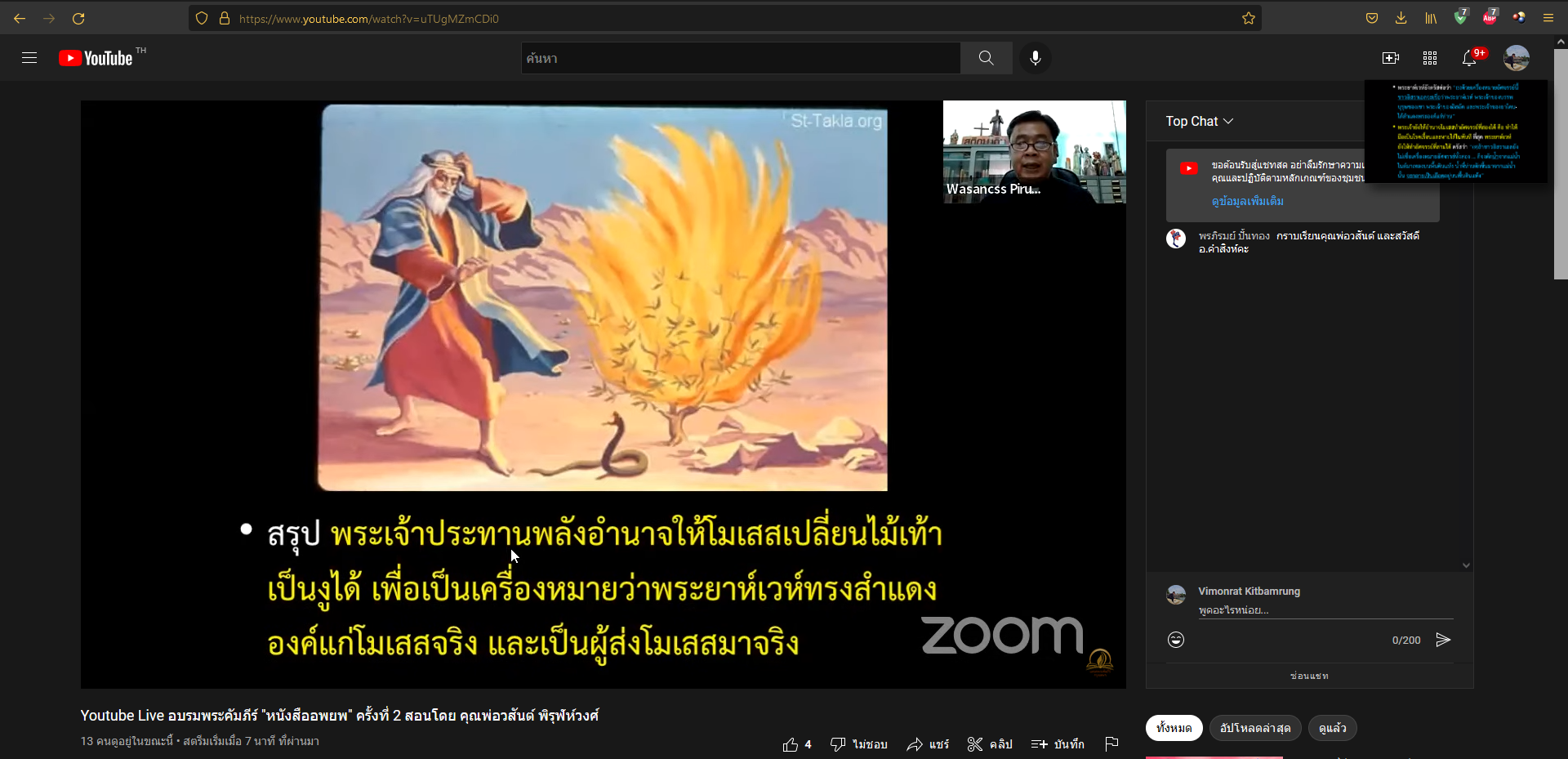Click the Wasancss Piru speaker video thumbnail

[x=1035, y=152]
